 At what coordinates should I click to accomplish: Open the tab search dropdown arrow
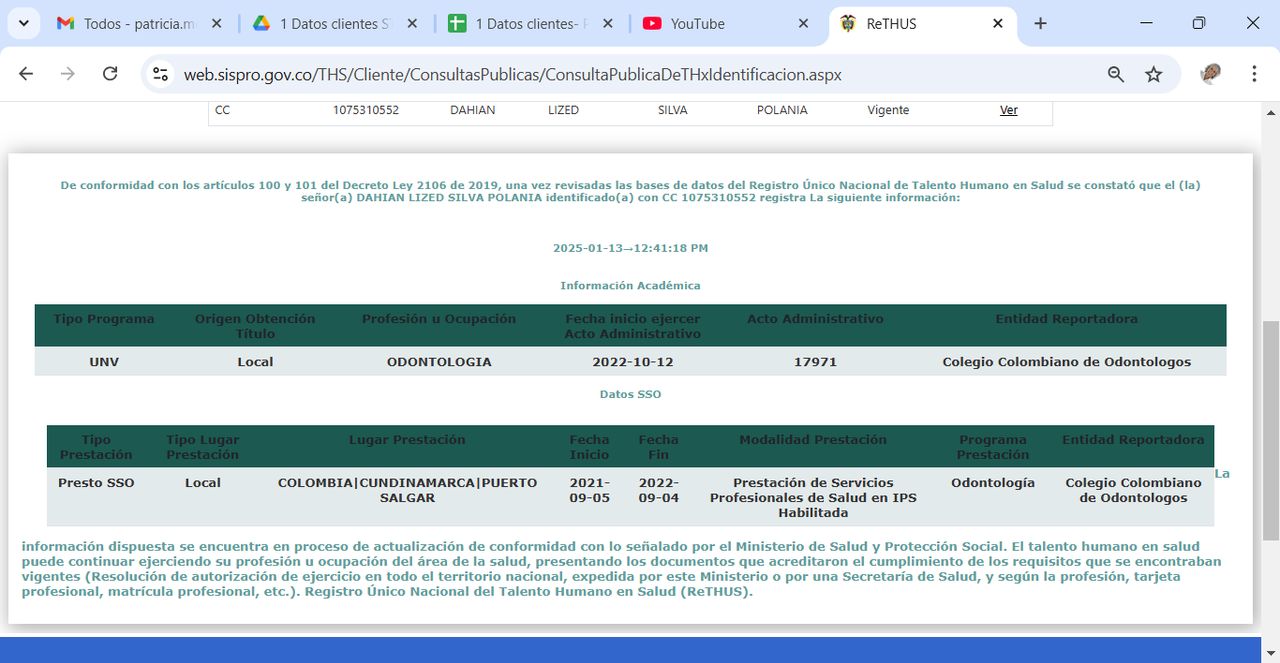[x=24, y=23]
